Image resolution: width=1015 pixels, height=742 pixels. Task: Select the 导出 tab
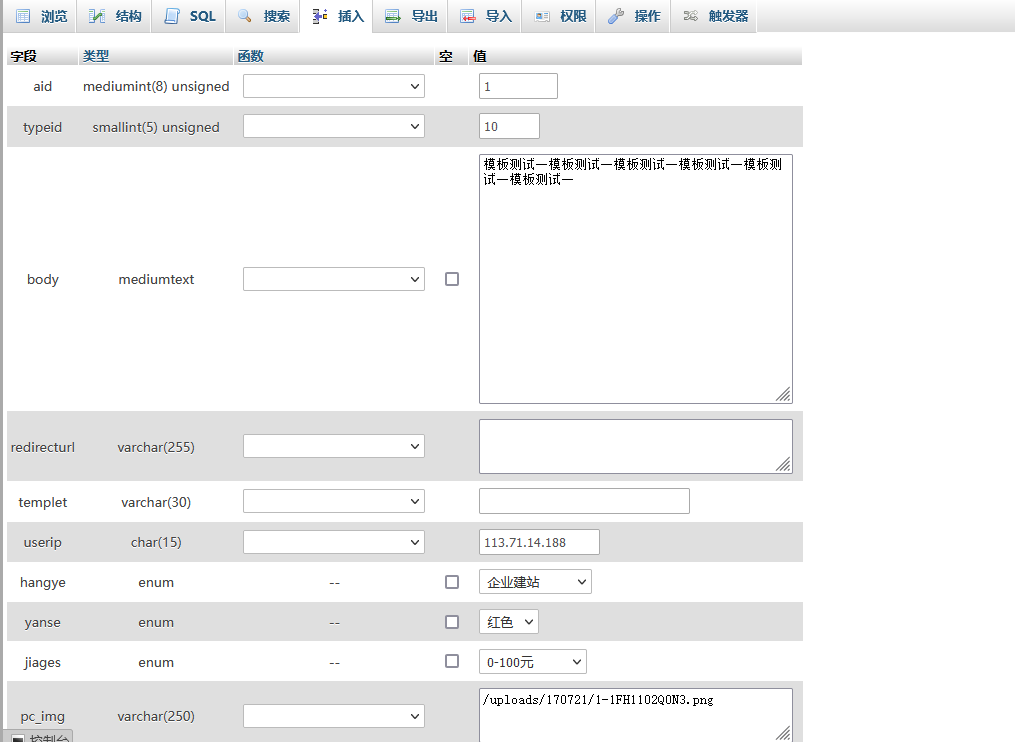[x=411, y=16]
